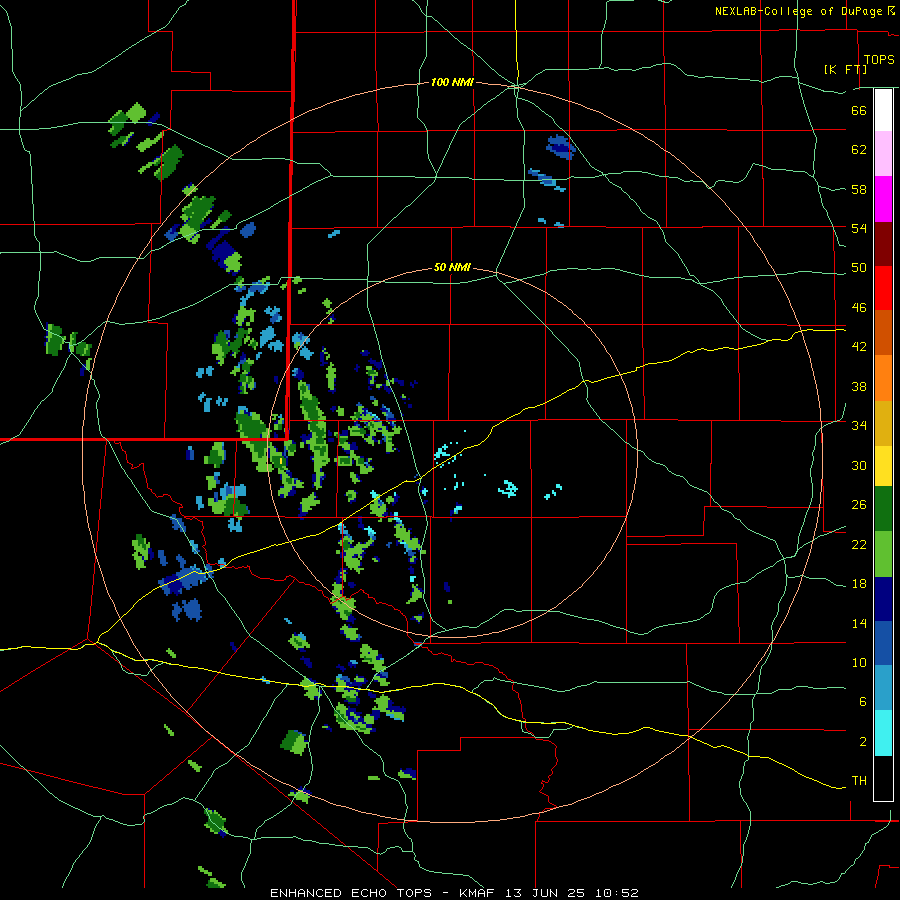Select the dark green legend swatch
This screenshot has width=900, height=900.
[883, 509]
